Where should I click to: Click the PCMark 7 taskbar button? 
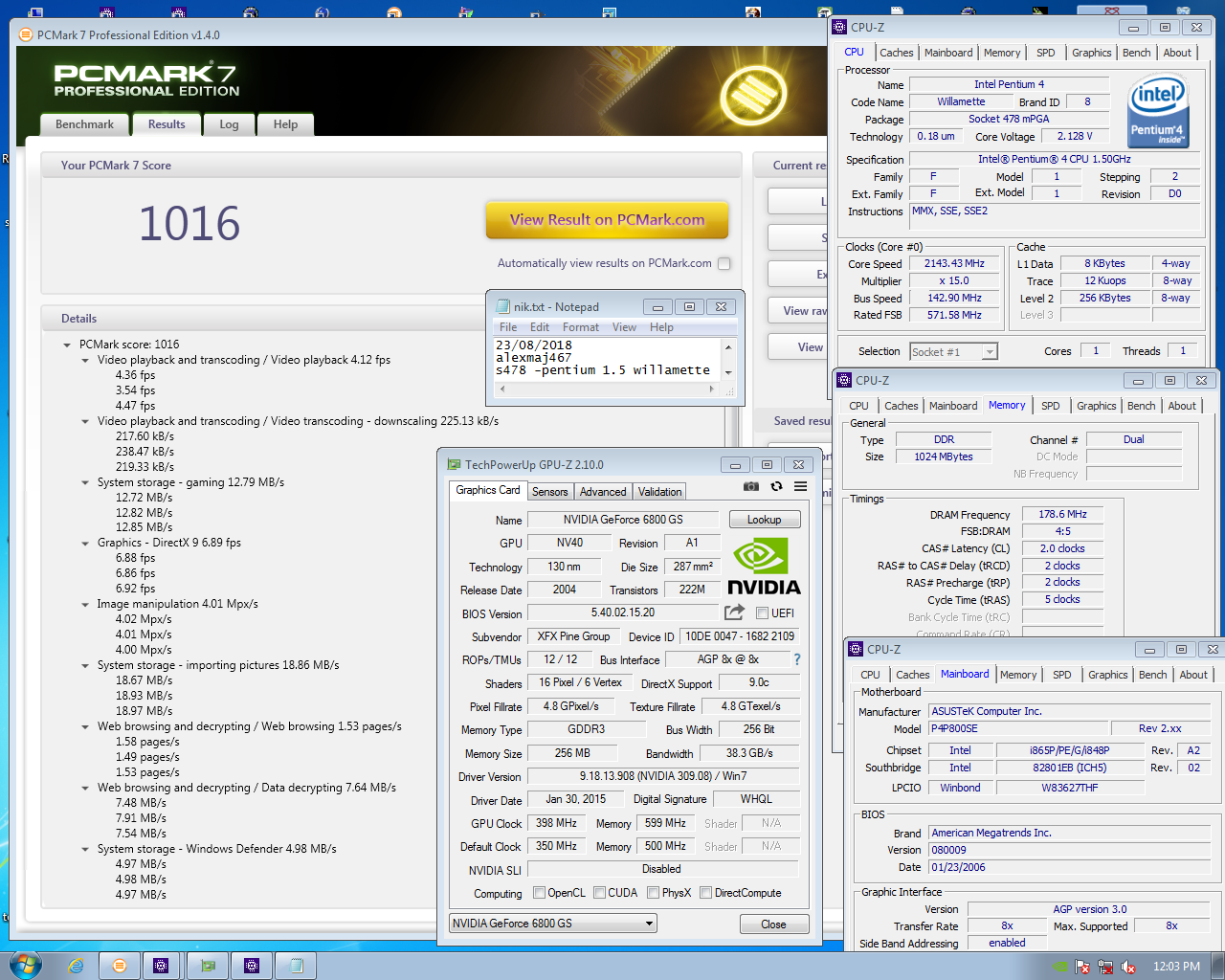point(120,966)
